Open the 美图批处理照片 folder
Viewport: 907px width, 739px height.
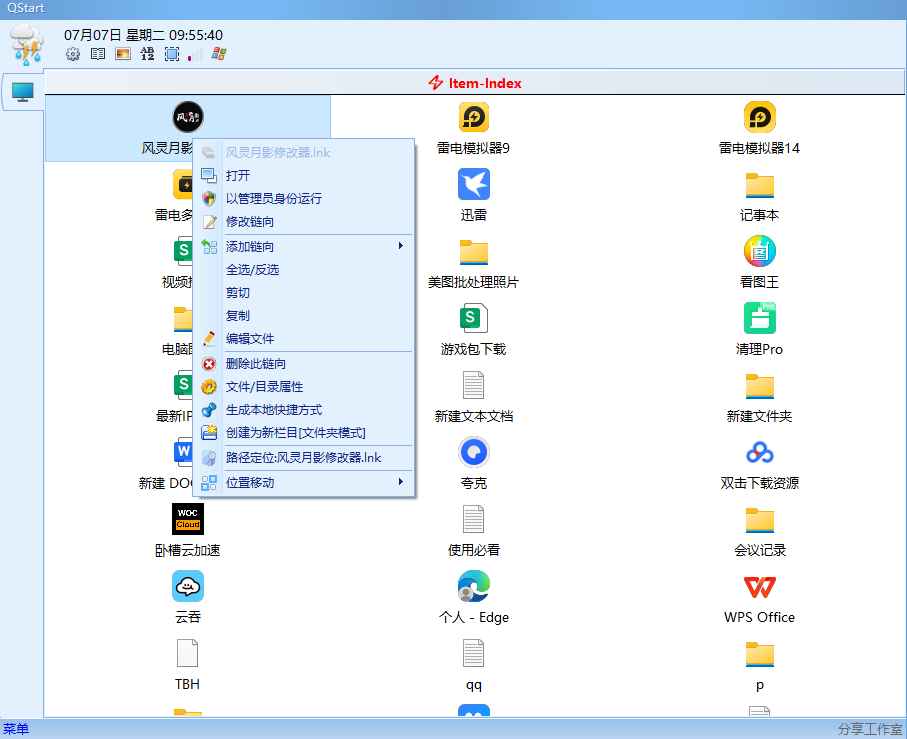click(x=474, y=252)
